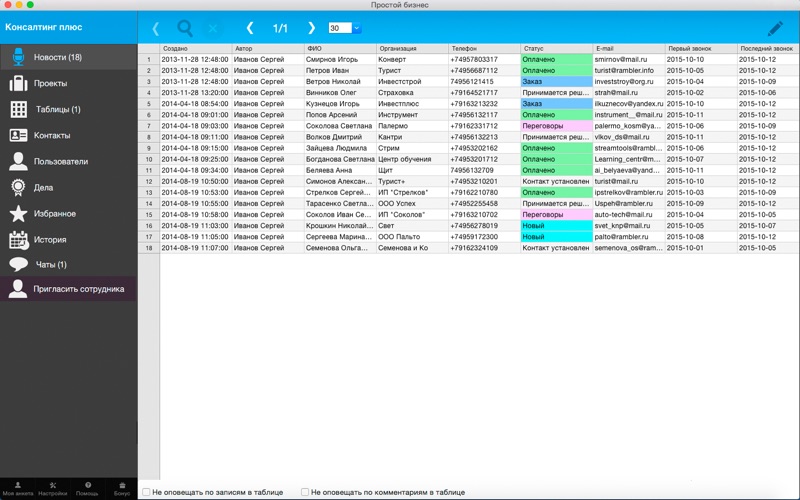
Task: Open the Дела badge icon
Action: tap(18, 187)
